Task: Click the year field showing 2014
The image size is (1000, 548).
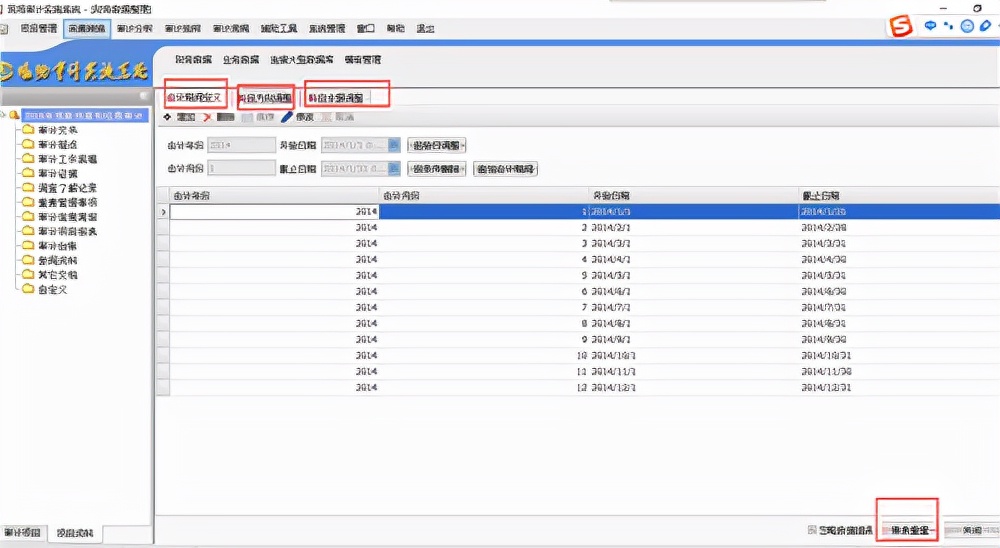Action: 242,145
